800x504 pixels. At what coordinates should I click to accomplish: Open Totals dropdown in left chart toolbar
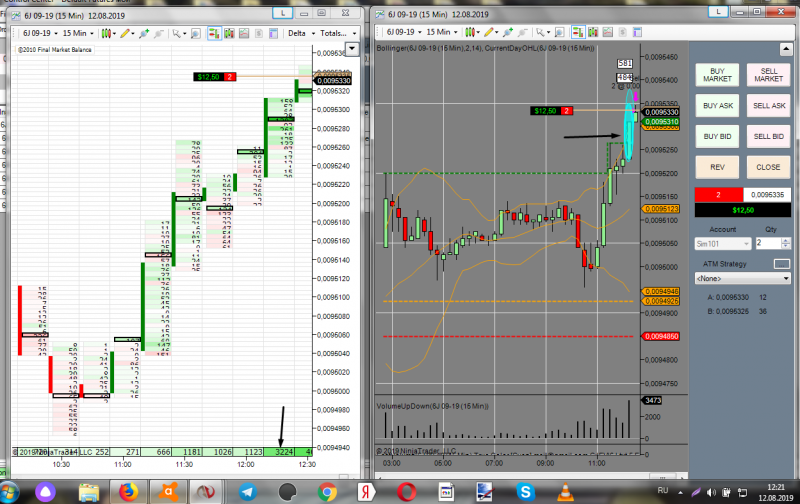click(338, 34)
